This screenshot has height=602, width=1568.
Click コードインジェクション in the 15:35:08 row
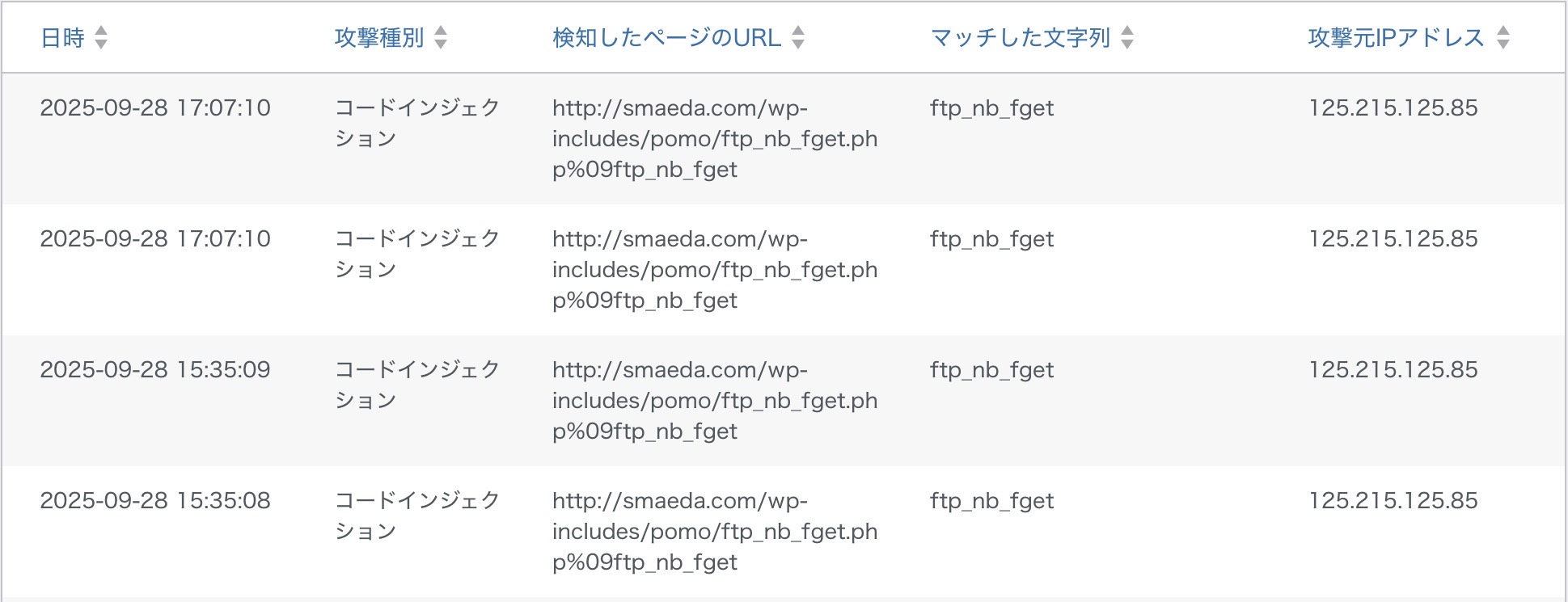(417, 516)
